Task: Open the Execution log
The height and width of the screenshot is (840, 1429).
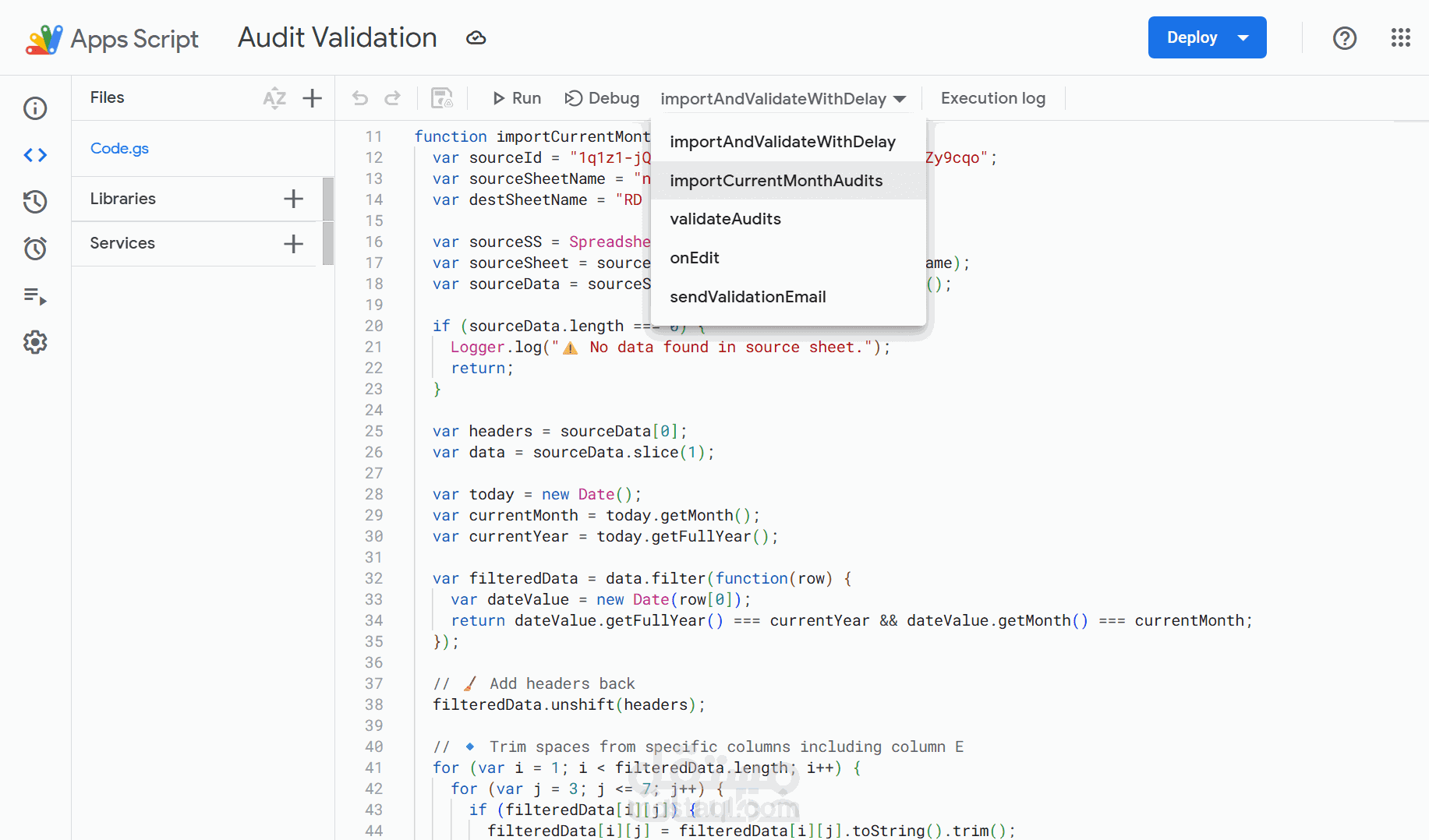Action: pyautogui.click(x=993, y=98)
